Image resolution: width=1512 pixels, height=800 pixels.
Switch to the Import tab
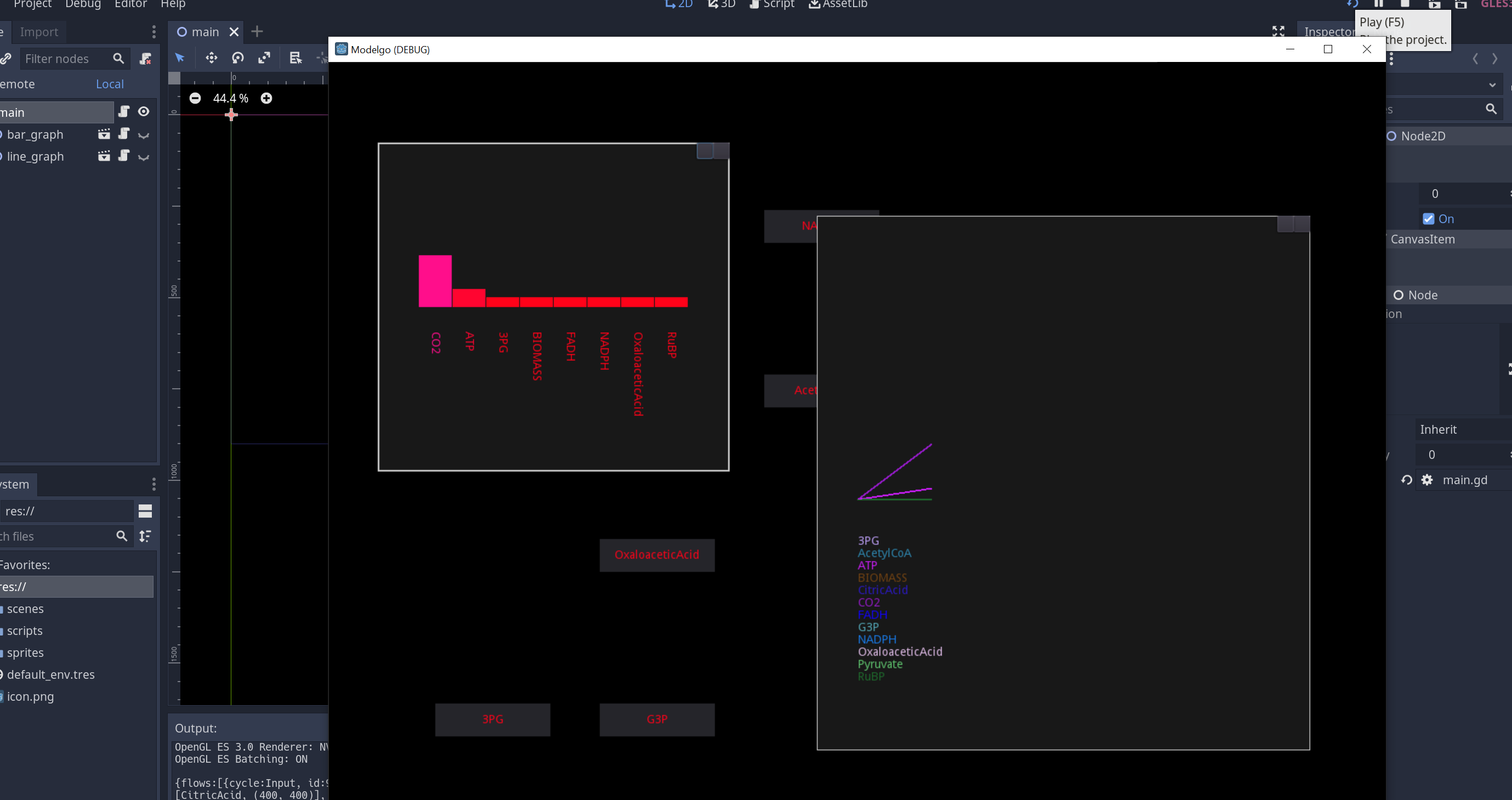(39, 32)
